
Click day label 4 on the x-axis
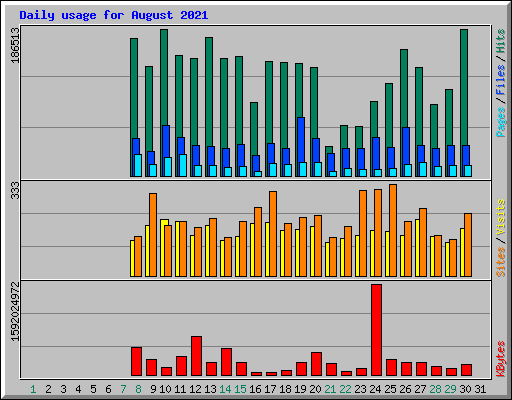tap(78, 389)
